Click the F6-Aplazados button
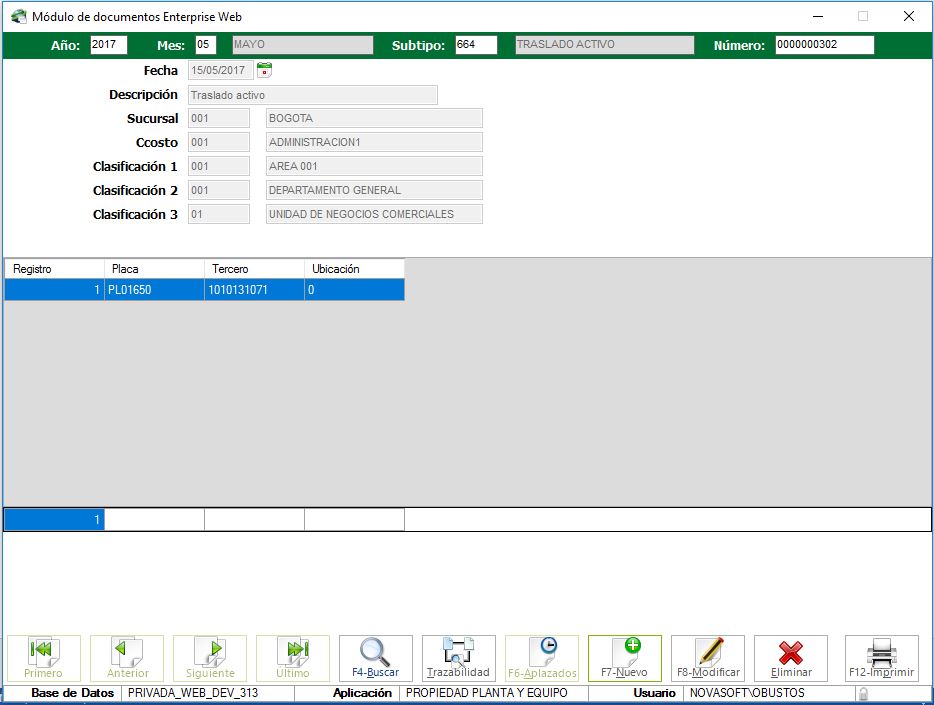The width and height of the screenshot is (934, 705). coord(541,658)
